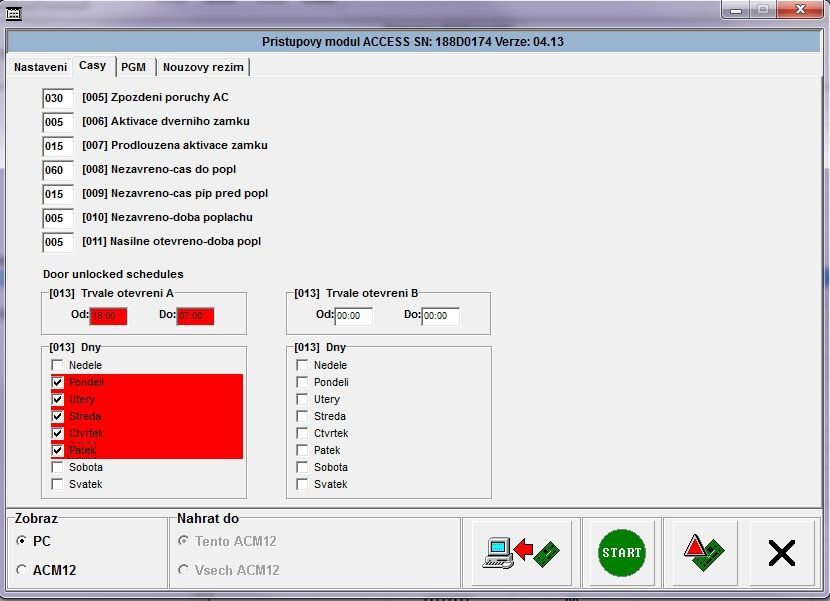Toggle Svatek checkbox in schedule A
830x601 pixels.
coord(58,485)
